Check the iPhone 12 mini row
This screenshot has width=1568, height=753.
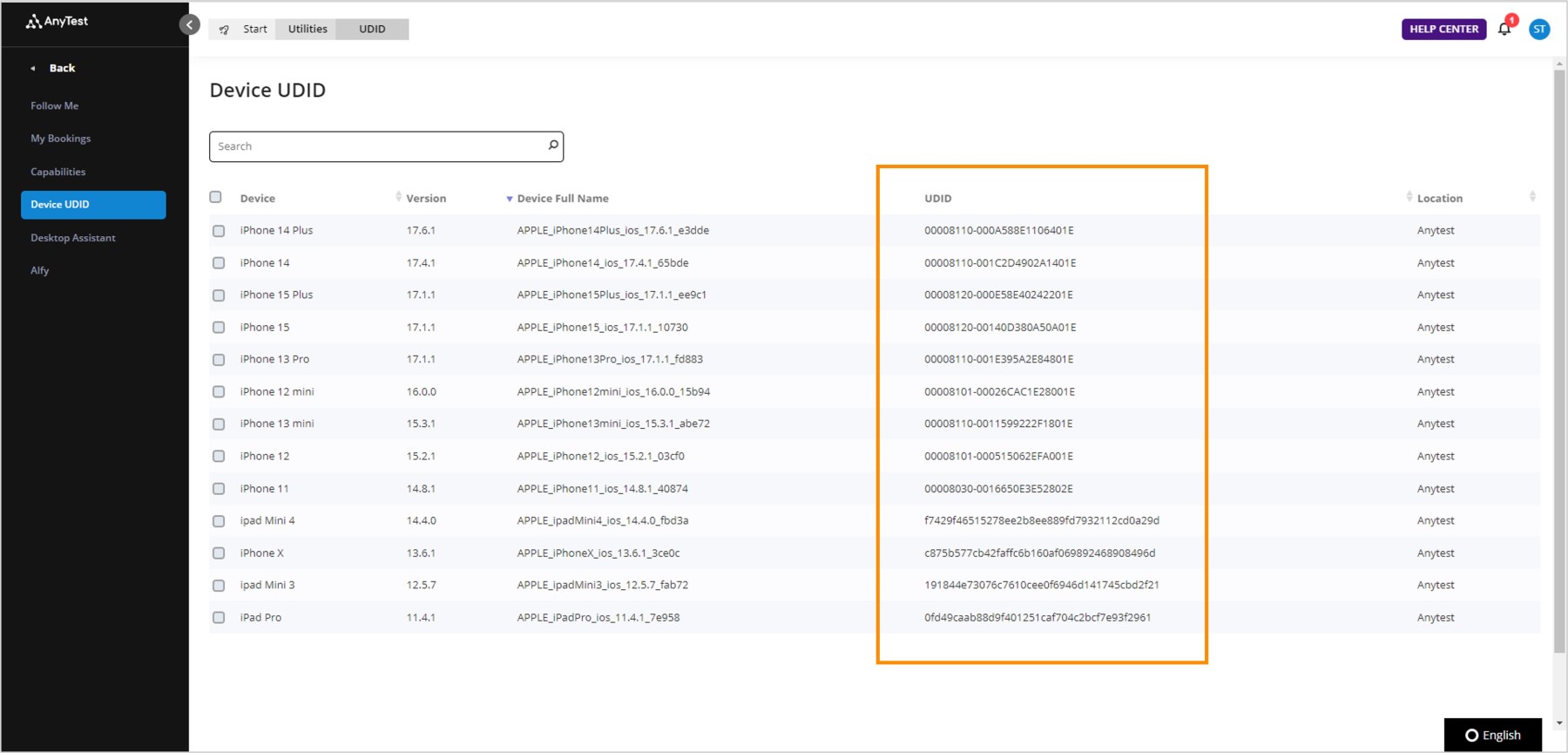coord(219,392)
